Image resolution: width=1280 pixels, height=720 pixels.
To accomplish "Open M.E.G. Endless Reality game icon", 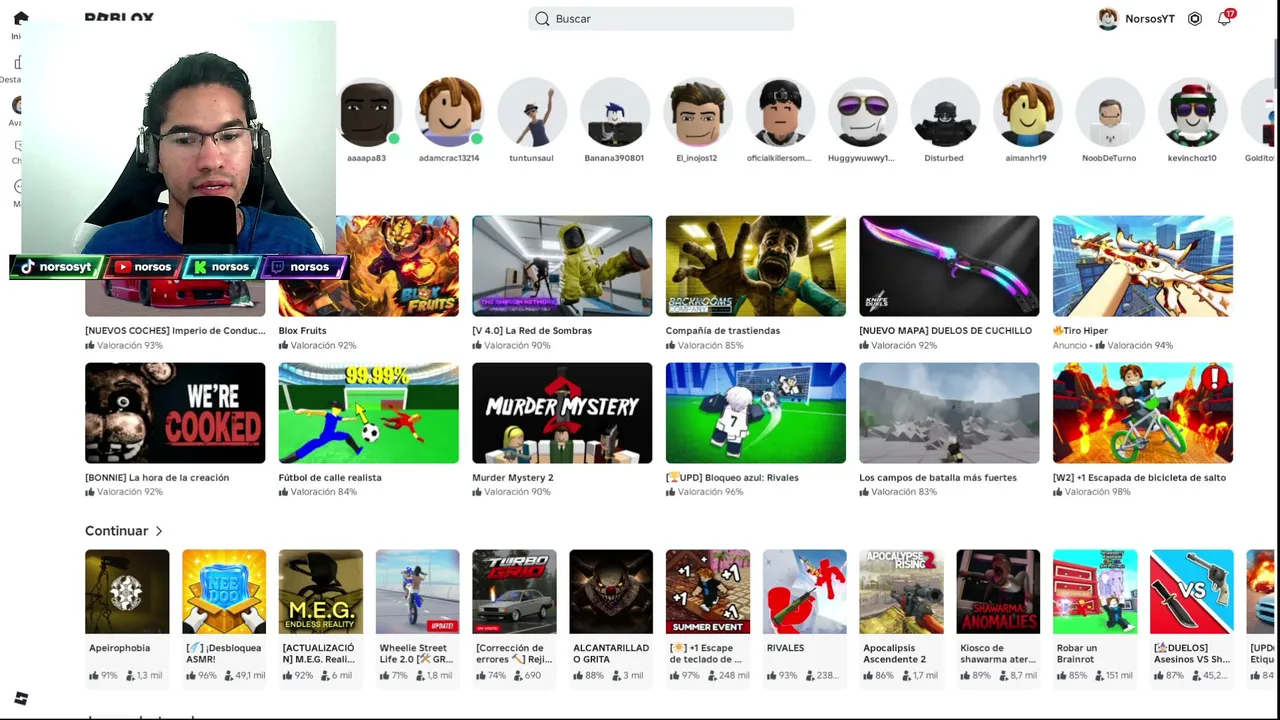I will pyautogui.click(x=321, y=591).
